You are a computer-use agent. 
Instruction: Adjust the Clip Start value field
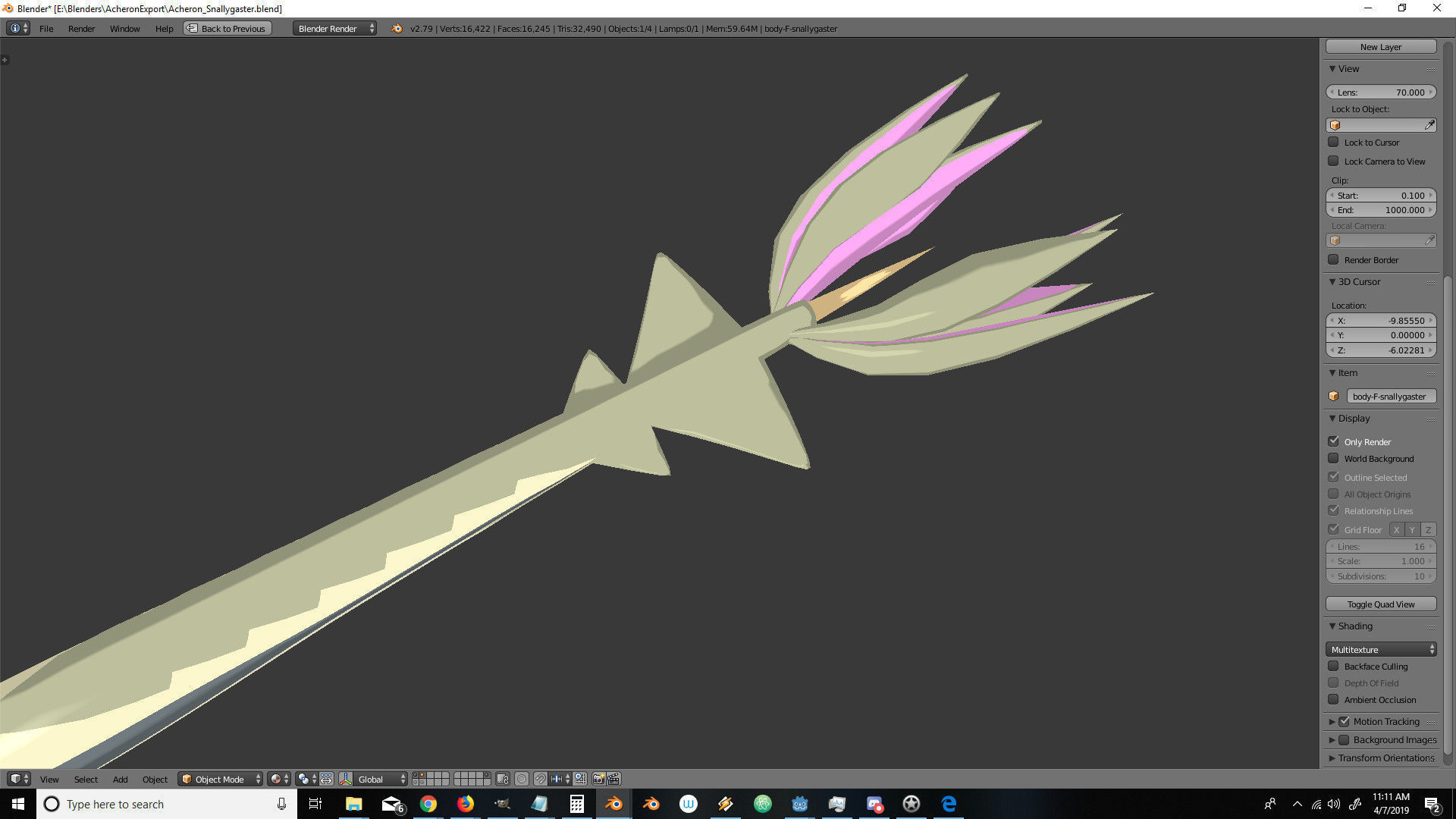tap(1381, 195)
